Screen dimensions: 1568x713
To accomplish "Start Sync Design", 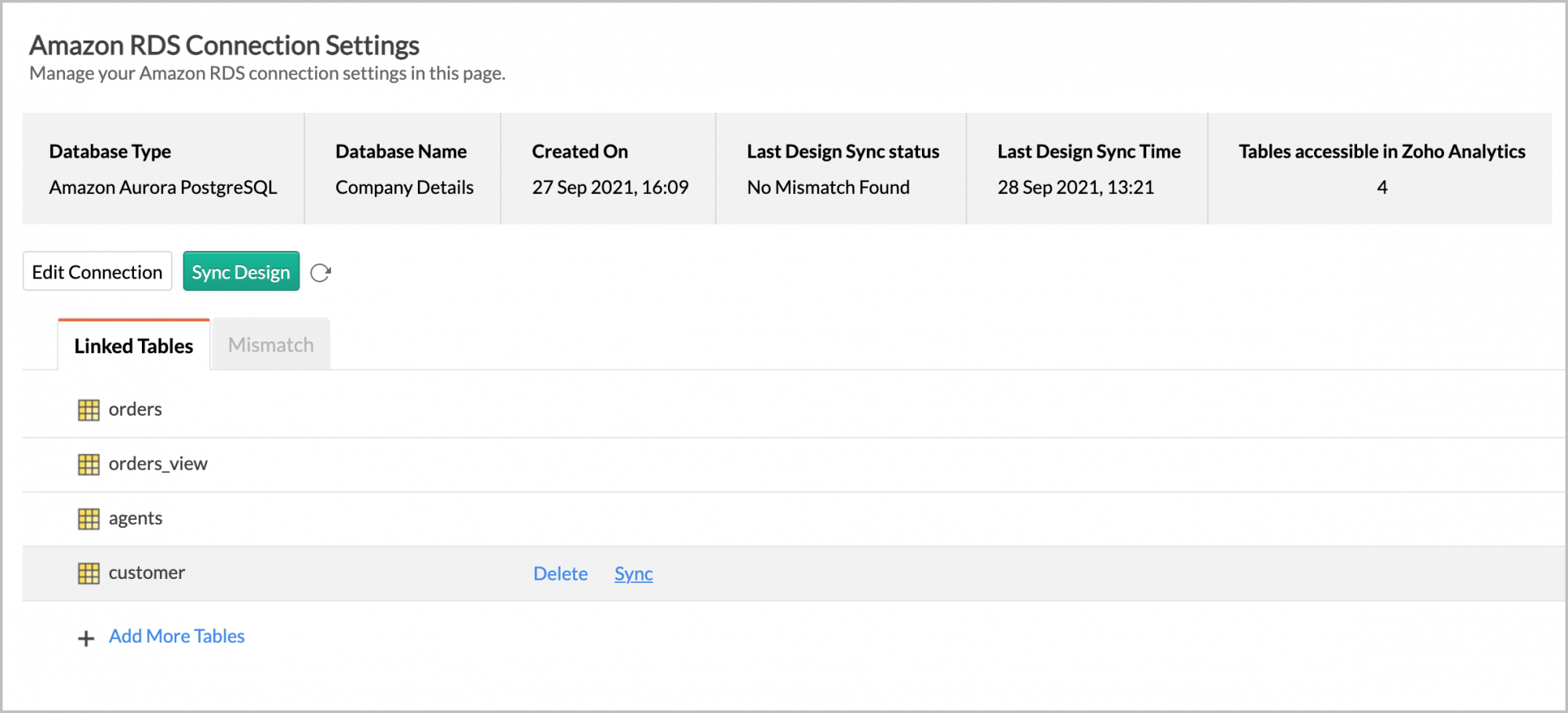I will point(241,271).
